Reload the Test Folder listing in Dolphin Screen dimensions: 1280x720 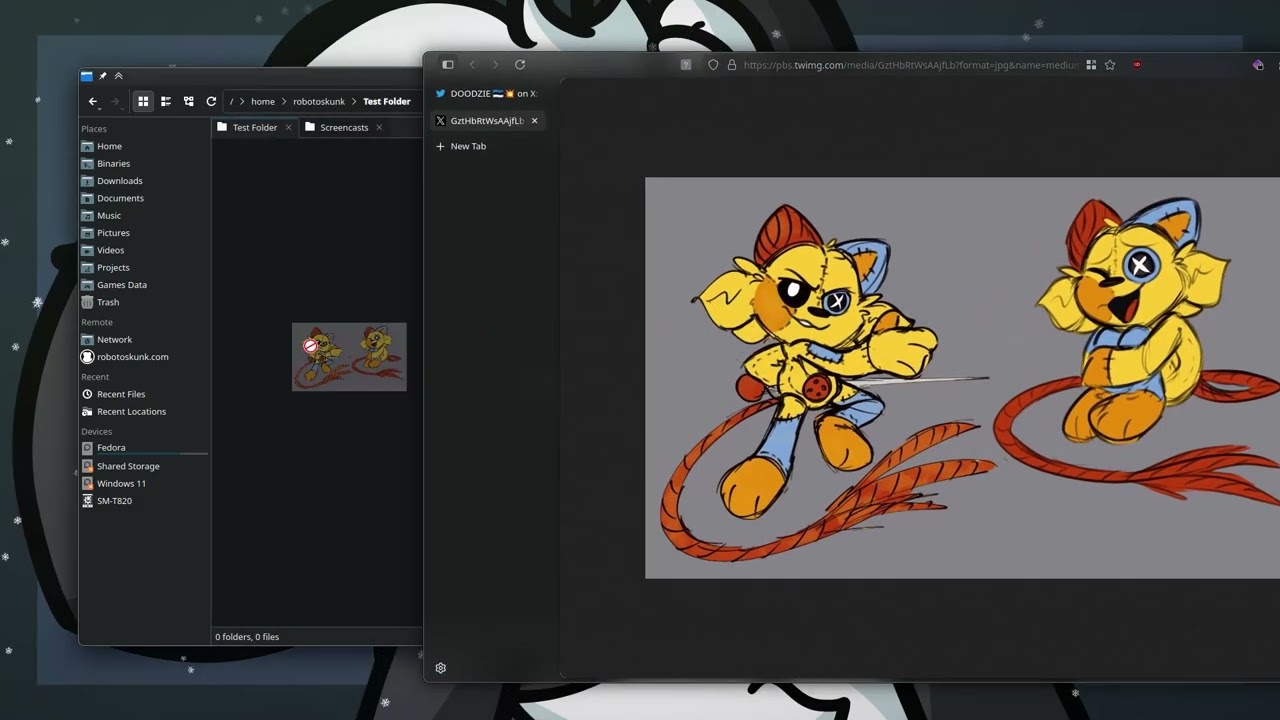click(211, 101)
